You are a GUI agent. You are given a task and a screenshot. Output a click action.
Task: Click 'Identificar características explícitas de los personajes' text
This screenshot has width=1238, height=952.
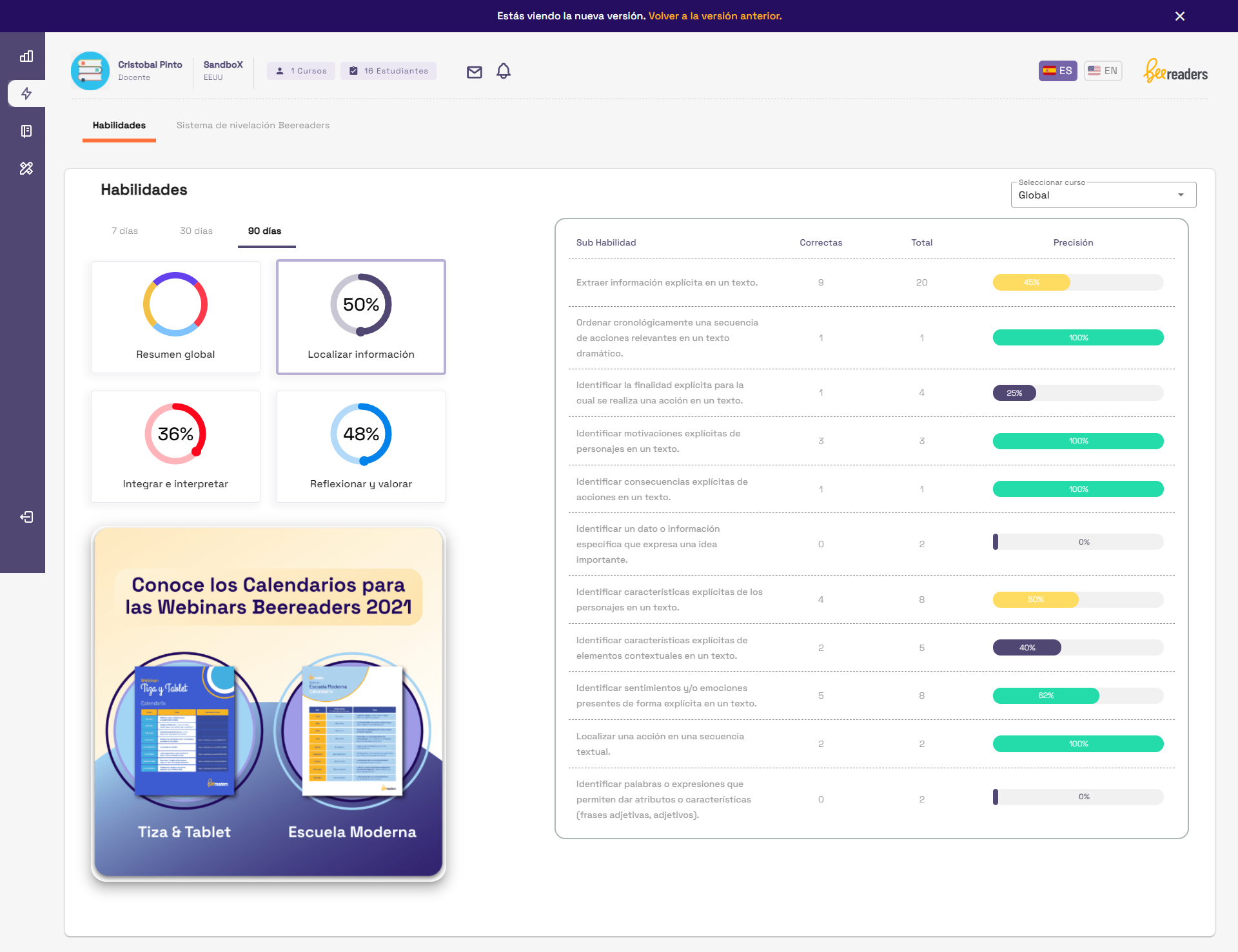669,599
